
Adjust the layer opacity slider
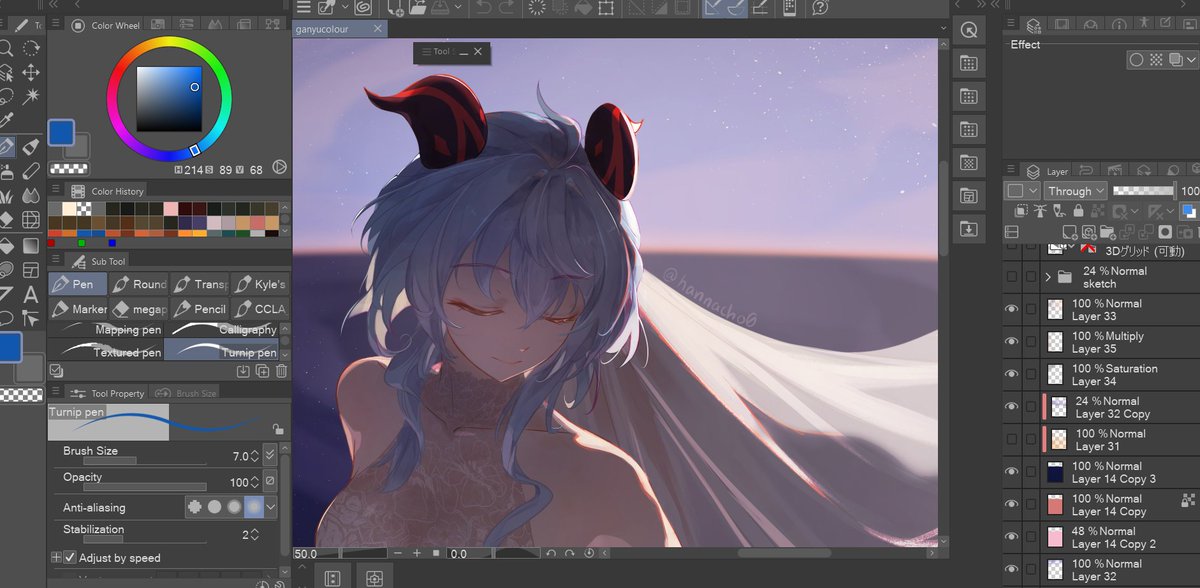1144,190
